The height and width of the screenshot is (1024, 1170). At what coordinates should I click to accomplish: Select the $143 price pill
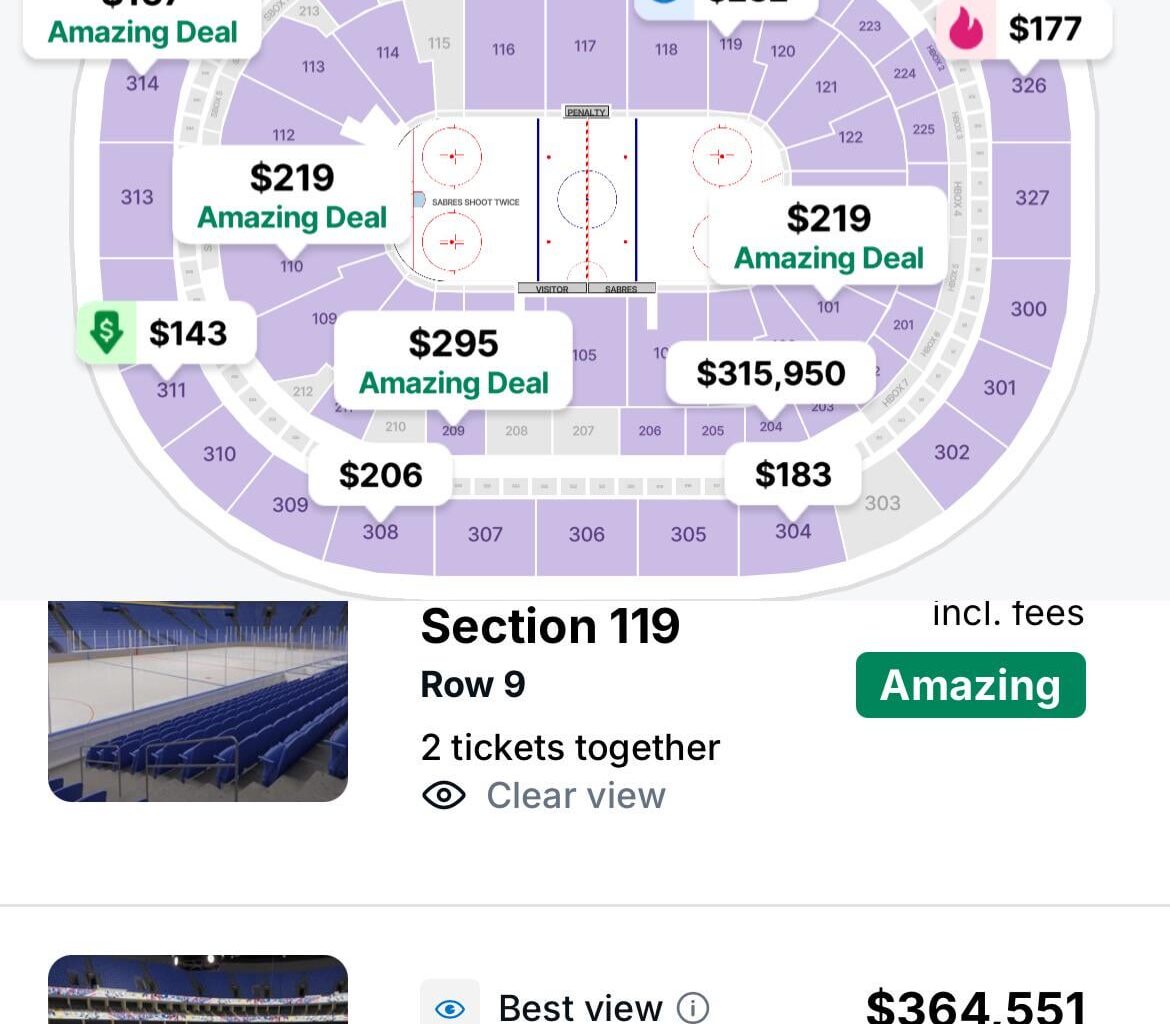tap(192, 332)
